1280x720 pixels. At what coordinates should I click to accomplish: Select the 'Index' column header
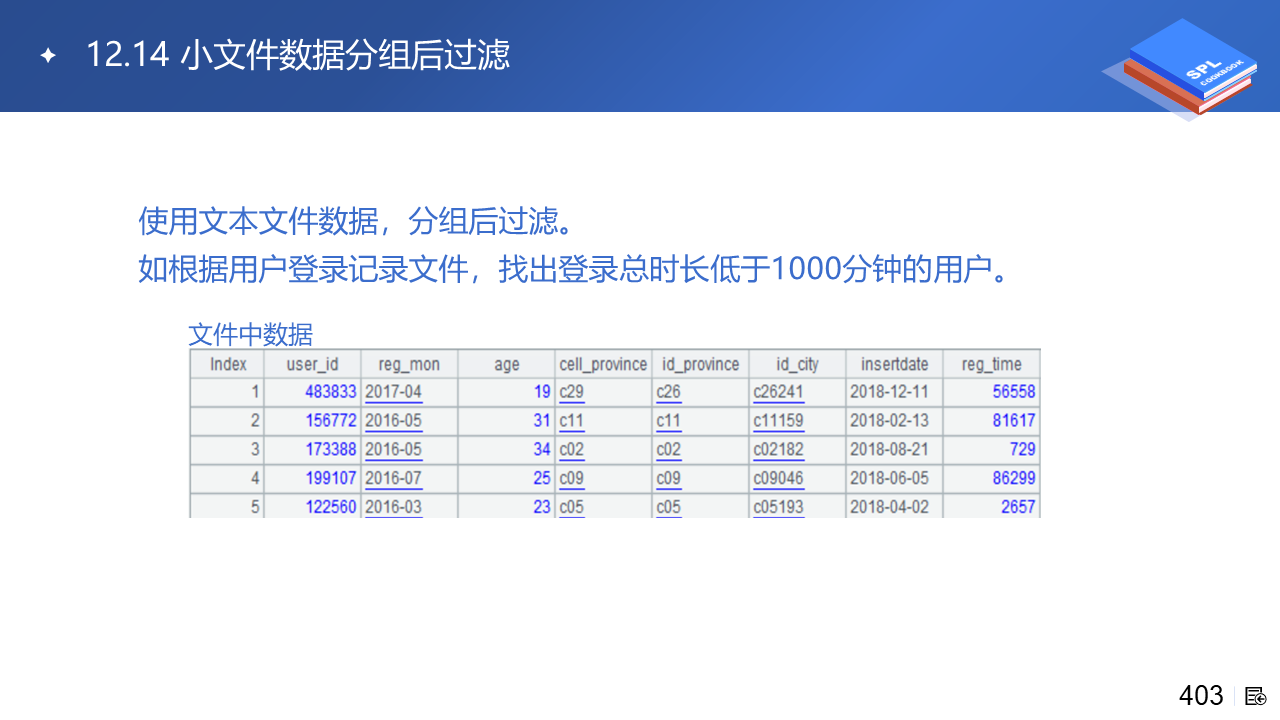[x=227, y=364]
